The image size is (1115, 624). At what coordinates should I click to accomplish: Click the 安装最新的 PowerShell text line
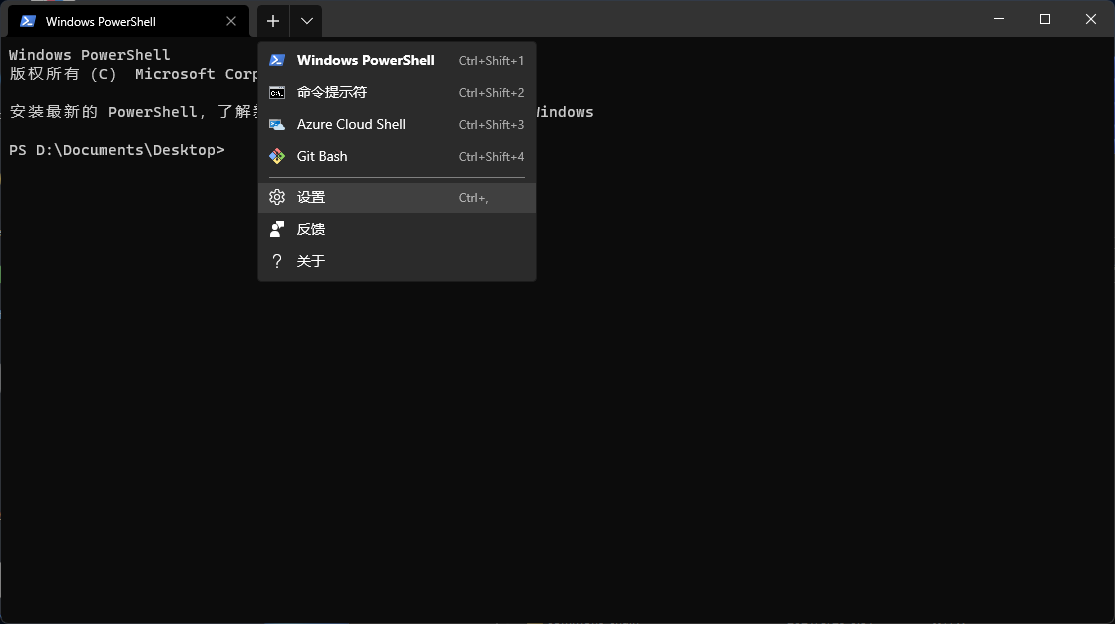pyautogui.click(x=133, y=112)
